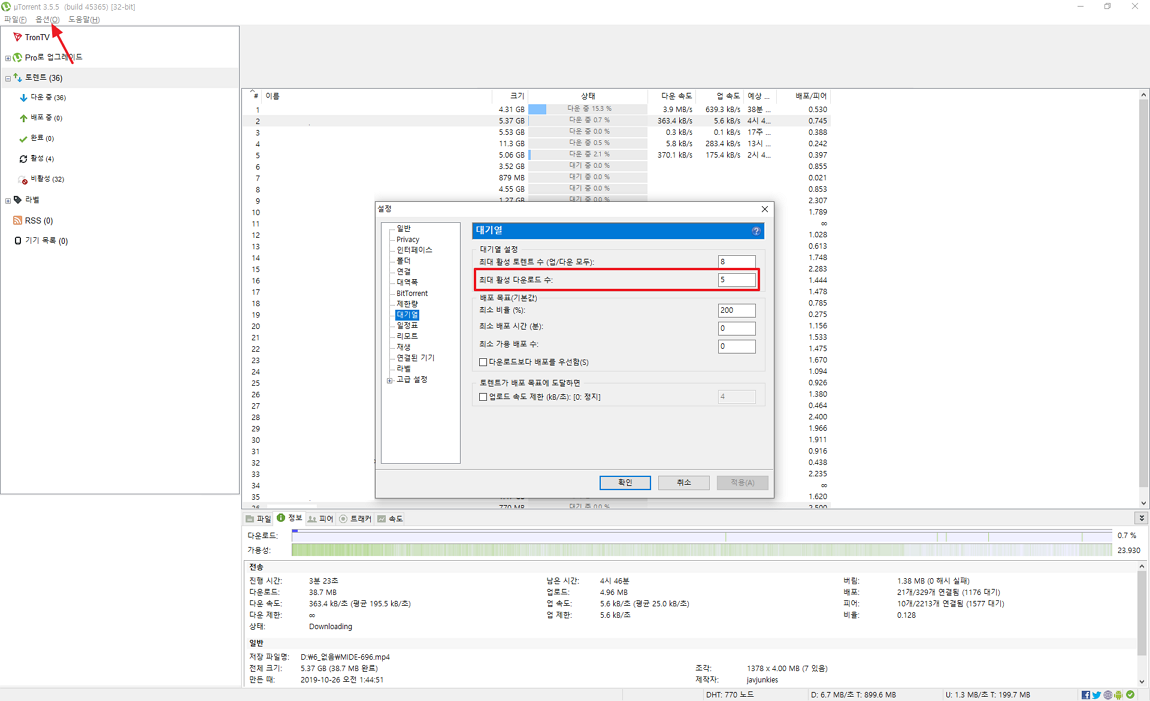Switch to the 파일 tab in detail pane
1150x701 pixels.
pyautogui.click(x=258, y=518)
